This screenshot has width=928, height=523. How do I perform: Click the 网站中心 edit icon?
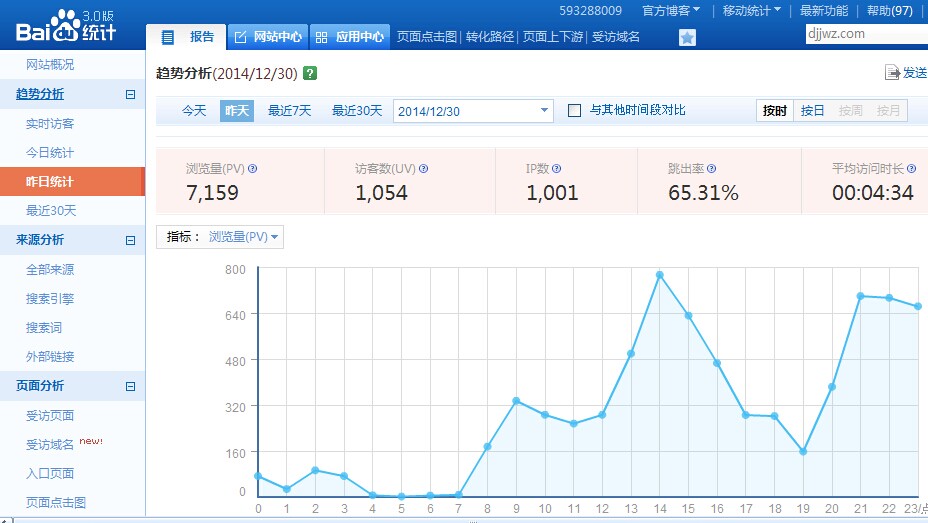pyautogui.click(x=240, y=37)
